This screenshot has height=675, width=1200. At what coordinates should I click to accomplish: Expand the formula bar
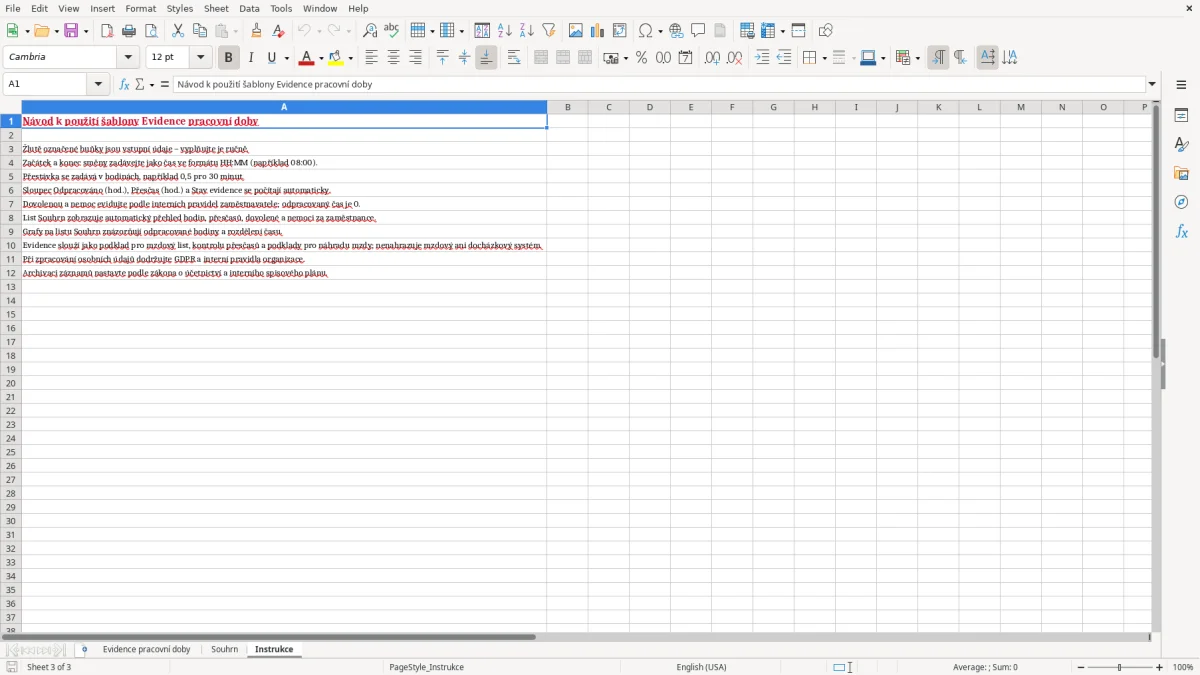pyautogui.click(x=1152, y=84)
